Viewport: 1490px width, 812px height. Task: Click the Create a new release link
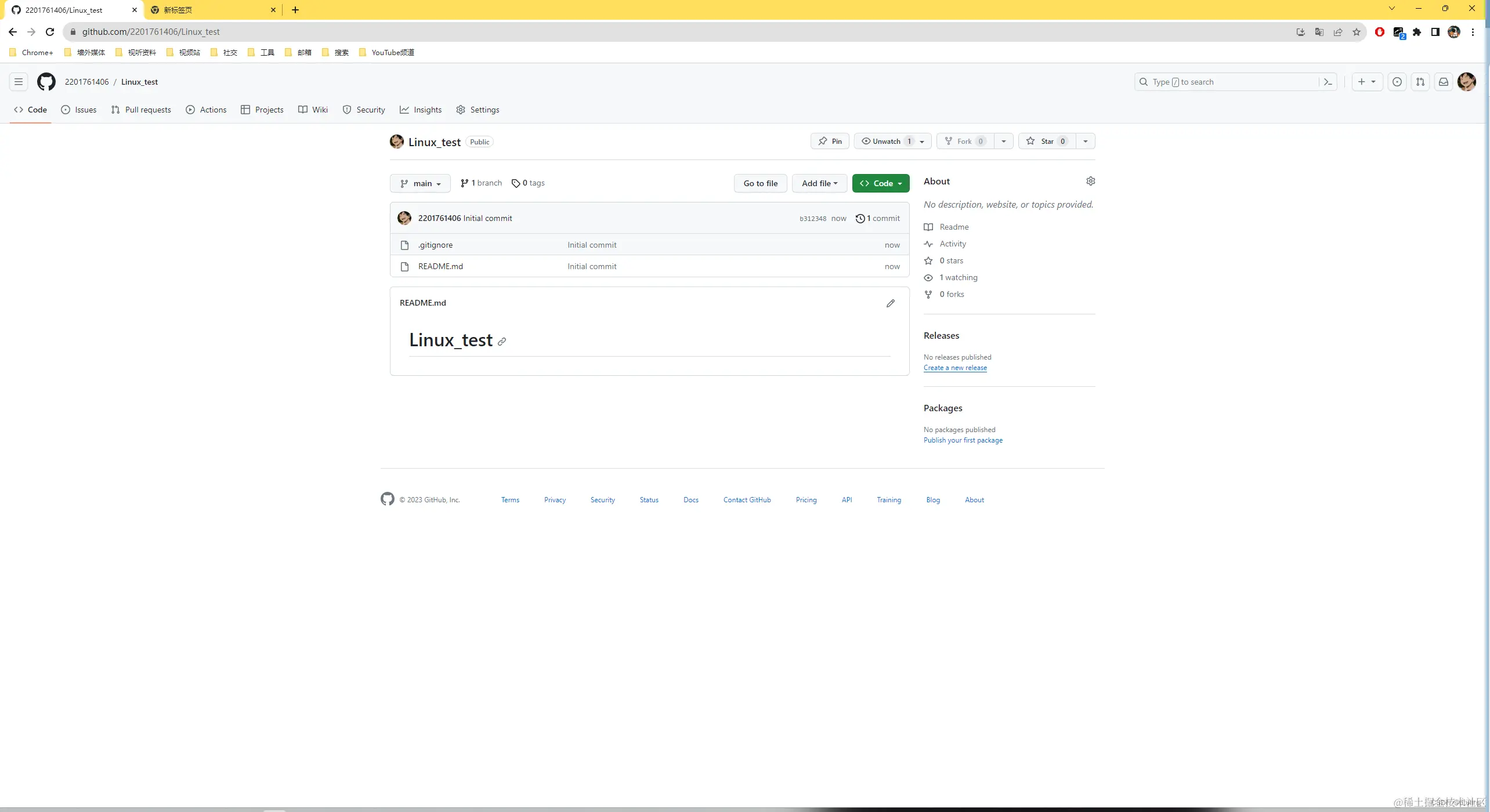tap(955, 368)
